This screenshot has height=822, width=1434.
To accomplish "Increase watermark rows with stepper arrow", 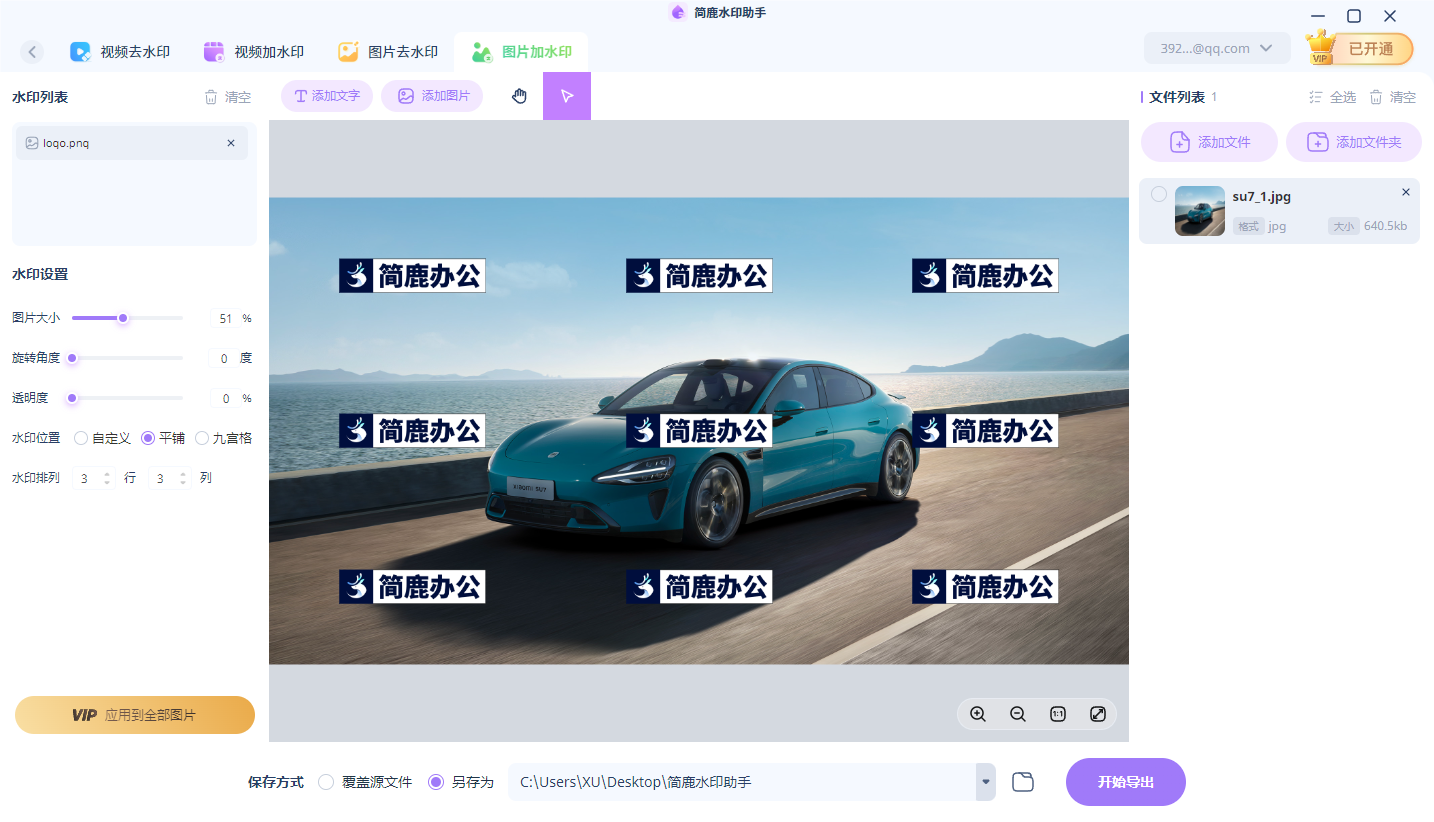I will point(107,473).
